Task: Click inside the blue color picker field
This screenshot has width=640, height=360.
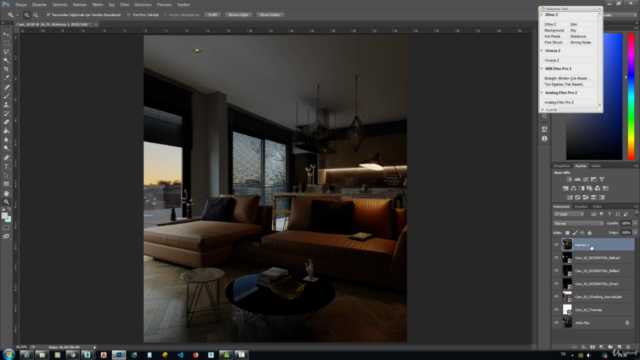Action: click(x=594, y=96)
